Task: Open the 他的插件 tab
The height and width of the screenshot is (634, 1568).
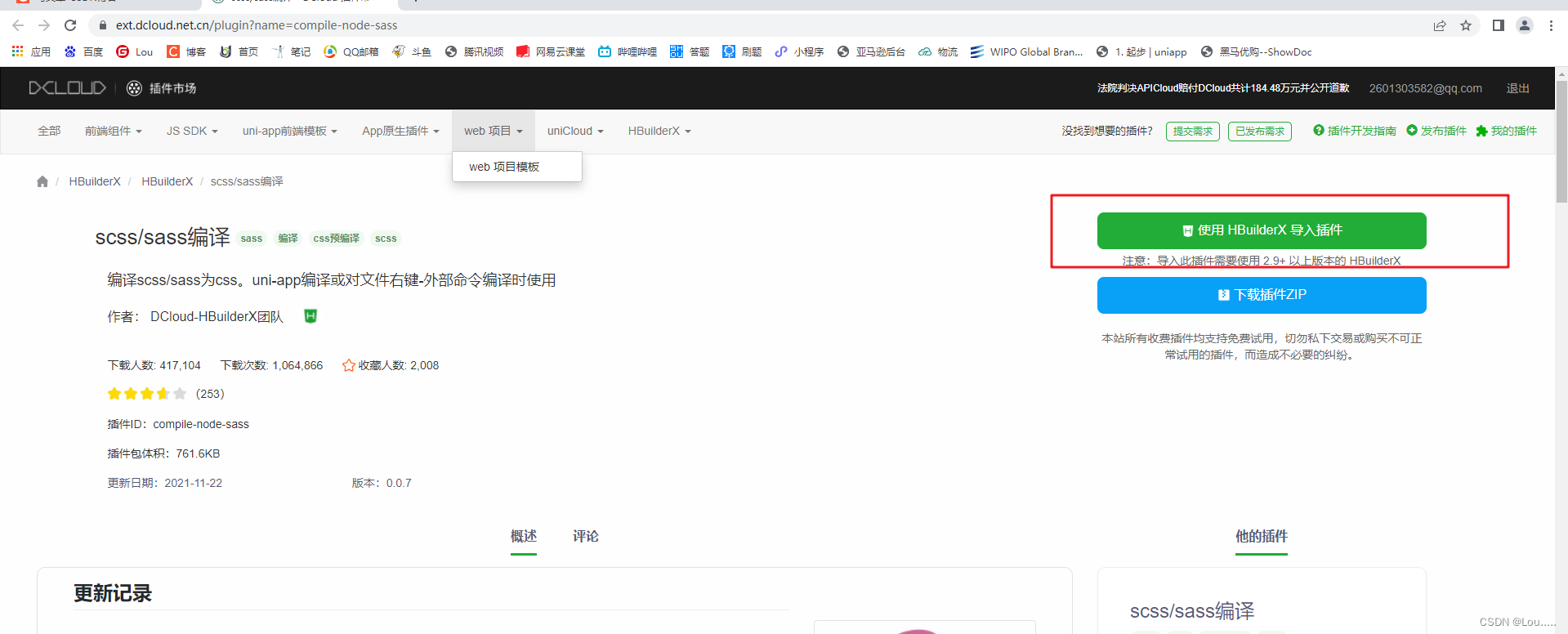Action: (x=1262, y=537)
